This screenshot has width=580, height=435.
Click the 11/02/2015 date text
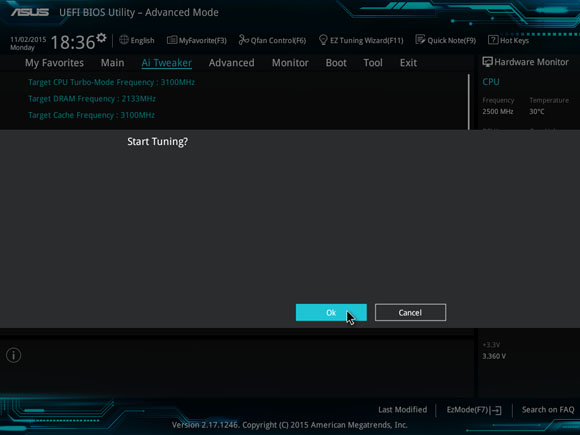click(x=28, y=40)
